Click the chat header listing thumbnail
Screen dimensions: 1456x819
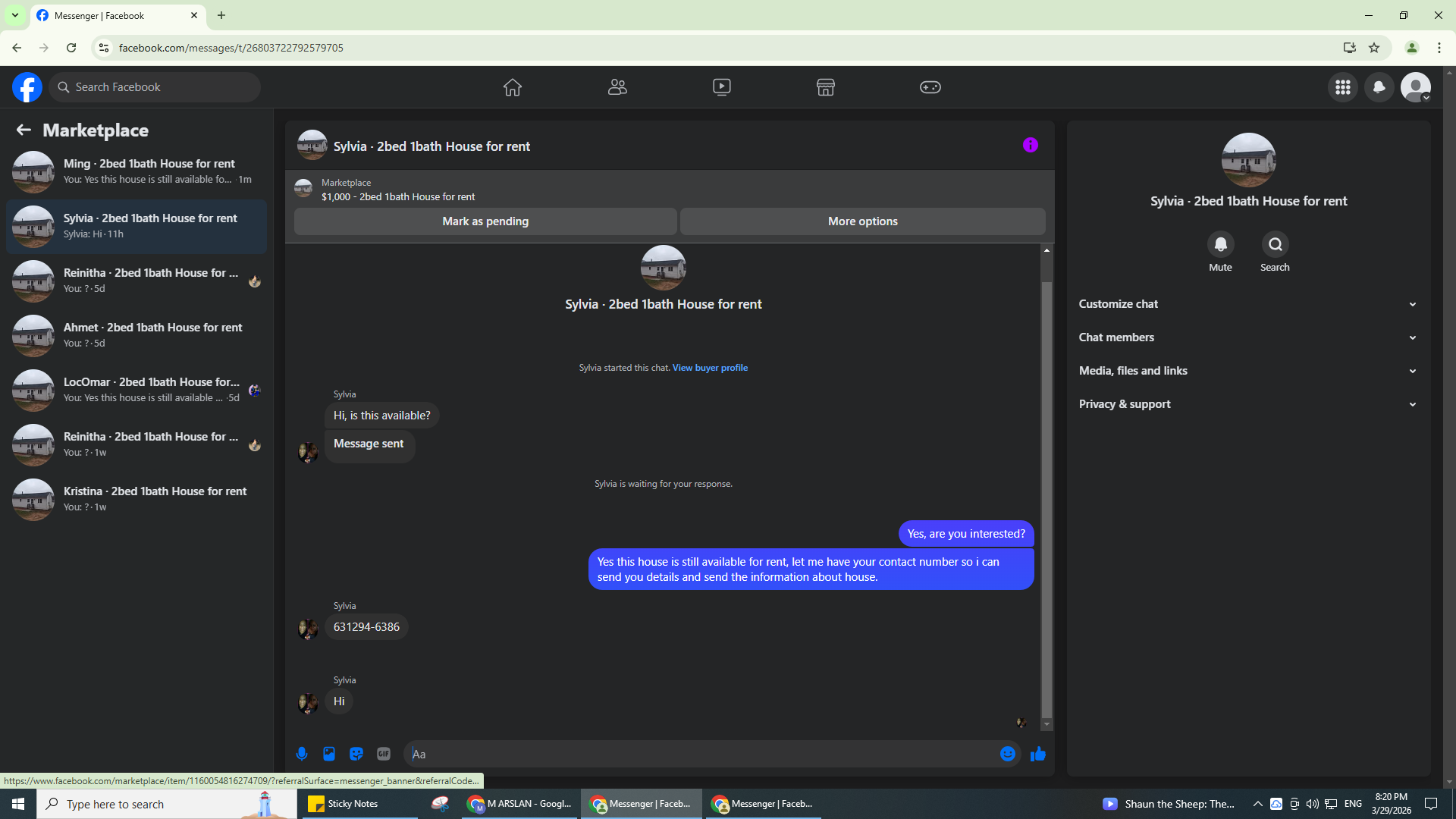(x=312, y=145)
